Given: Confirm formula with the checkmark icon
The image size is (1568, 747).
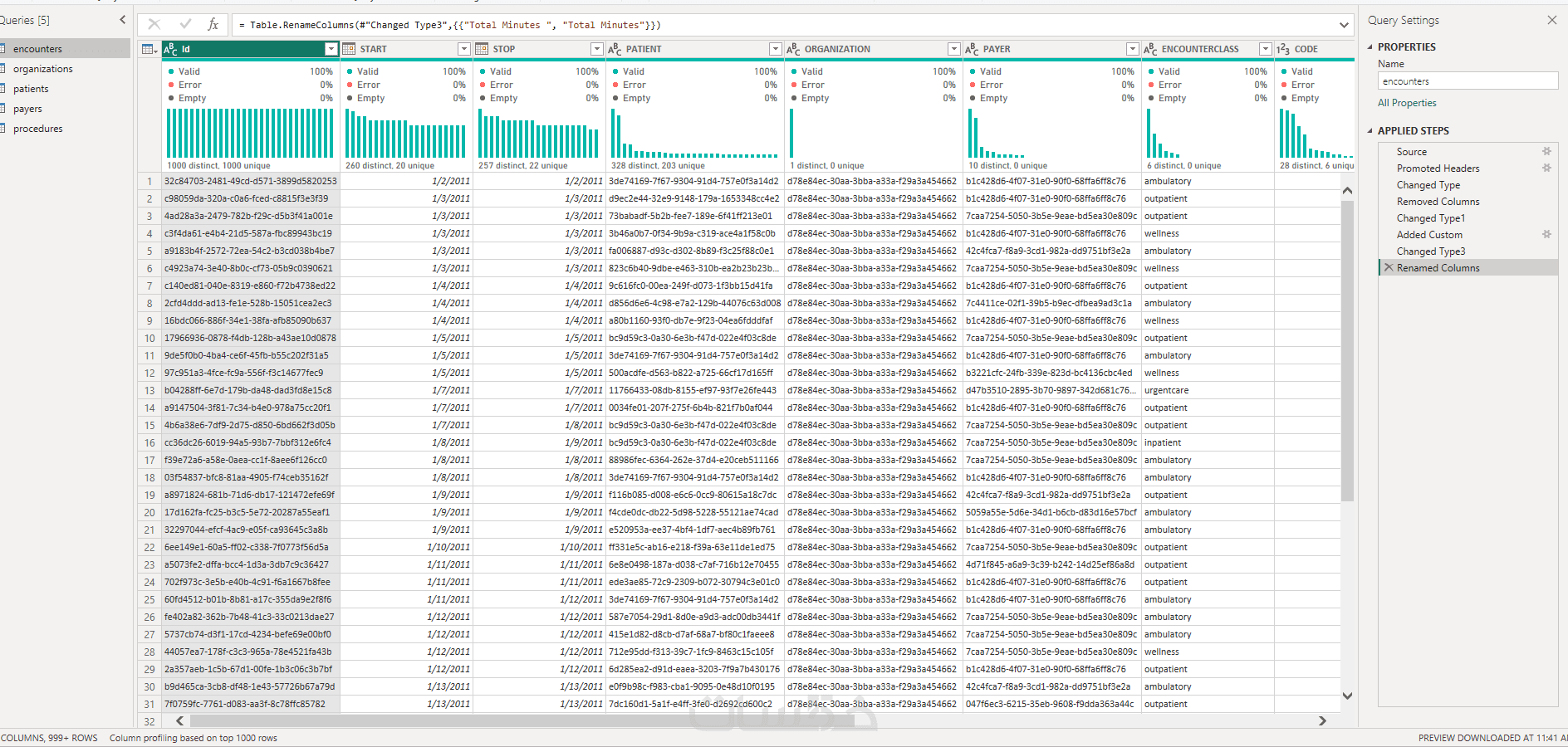Looking at the screenshot, I should (x=184, y=25).
